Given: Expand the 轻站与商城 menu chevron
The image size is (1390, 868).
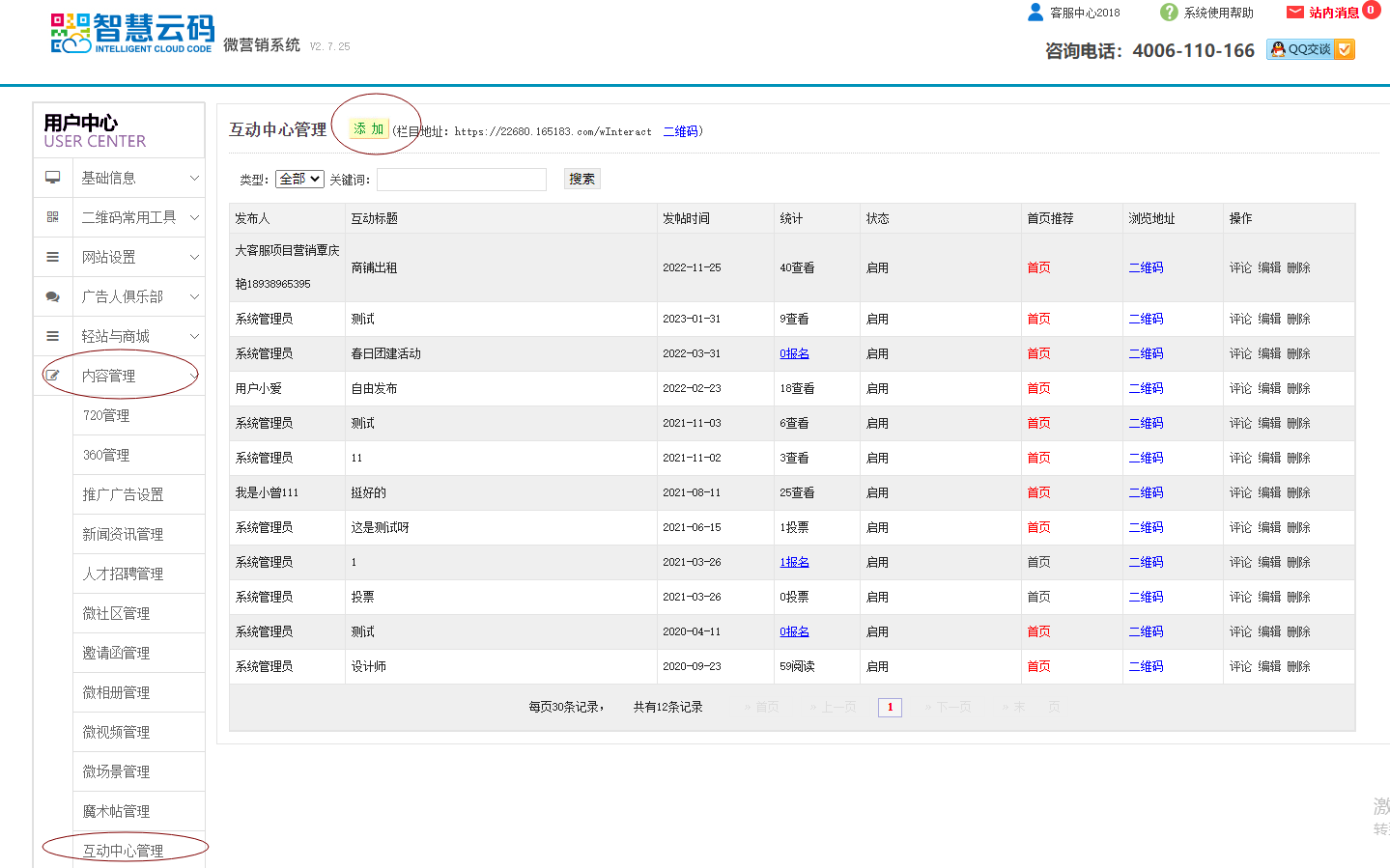Looking at the screenshot, I should click(194, 336).
